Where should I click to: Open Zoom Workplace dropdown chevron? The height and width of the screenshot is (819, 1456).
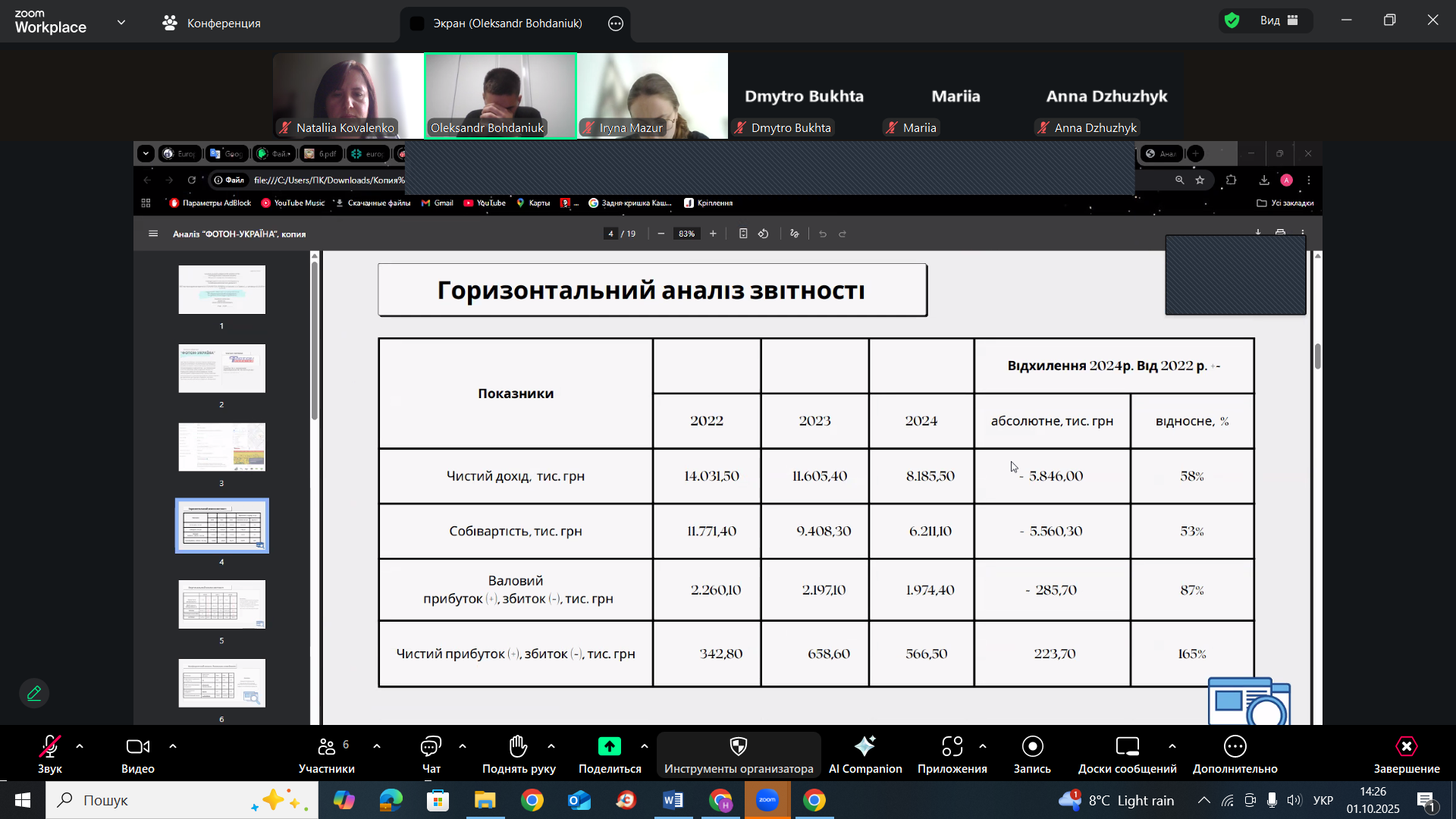point(121,23)
